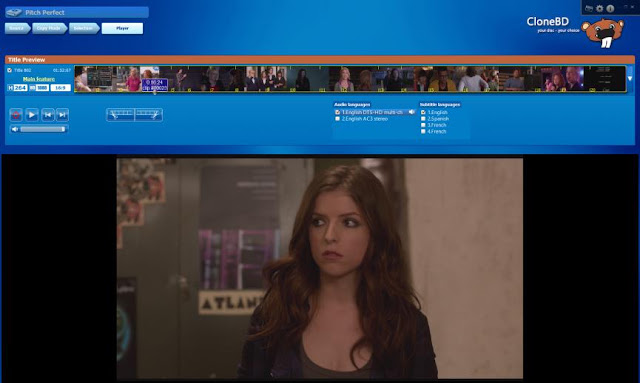Set the cut end marker scissors button
Viewport: 640px width, 383px height.
click(x=149, y=115)
